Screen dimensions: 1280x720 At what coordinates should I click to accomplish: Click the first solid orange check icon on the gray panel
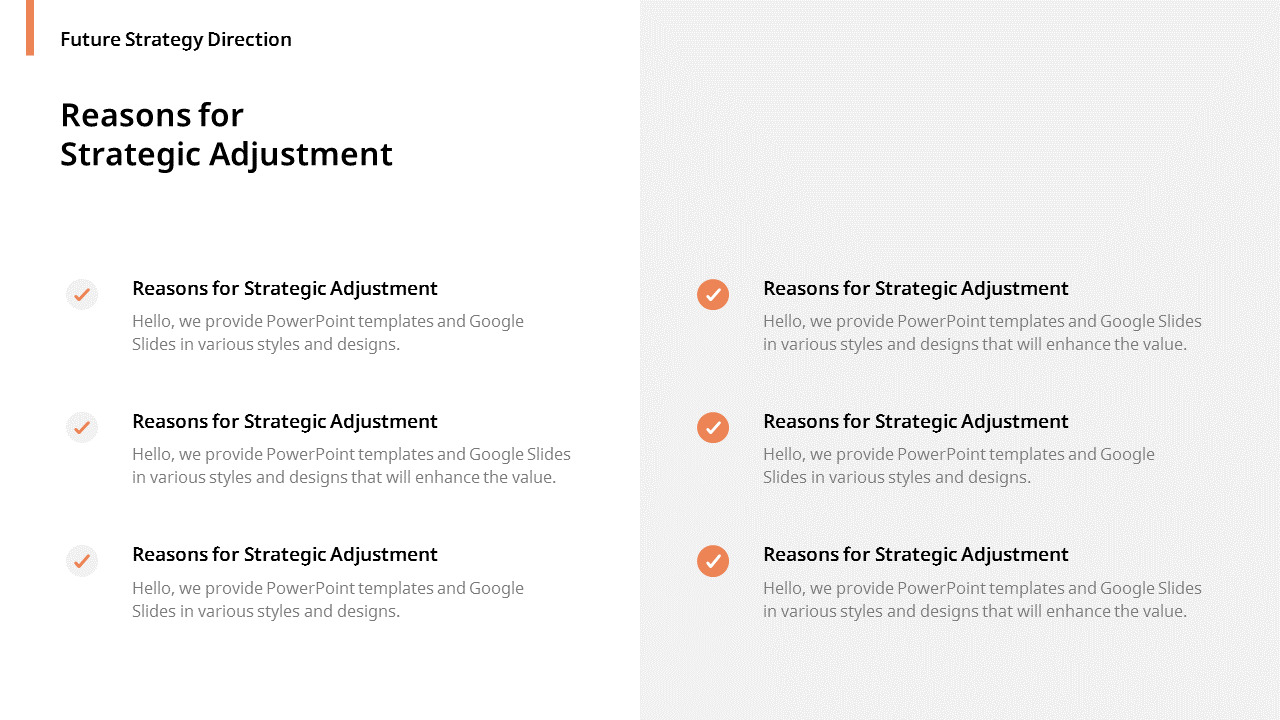(713, 294)
